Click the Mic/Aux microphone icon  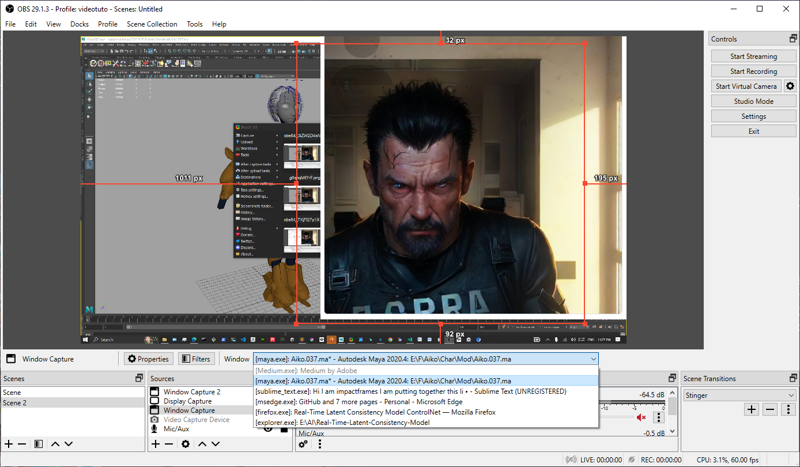[154, 429]
